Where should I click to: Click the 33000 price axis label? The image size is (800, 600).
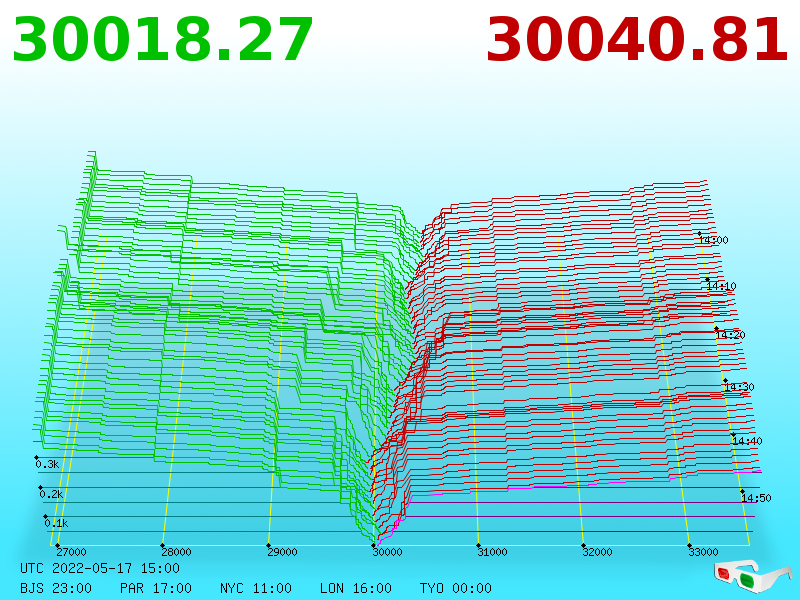coord(703,552)
